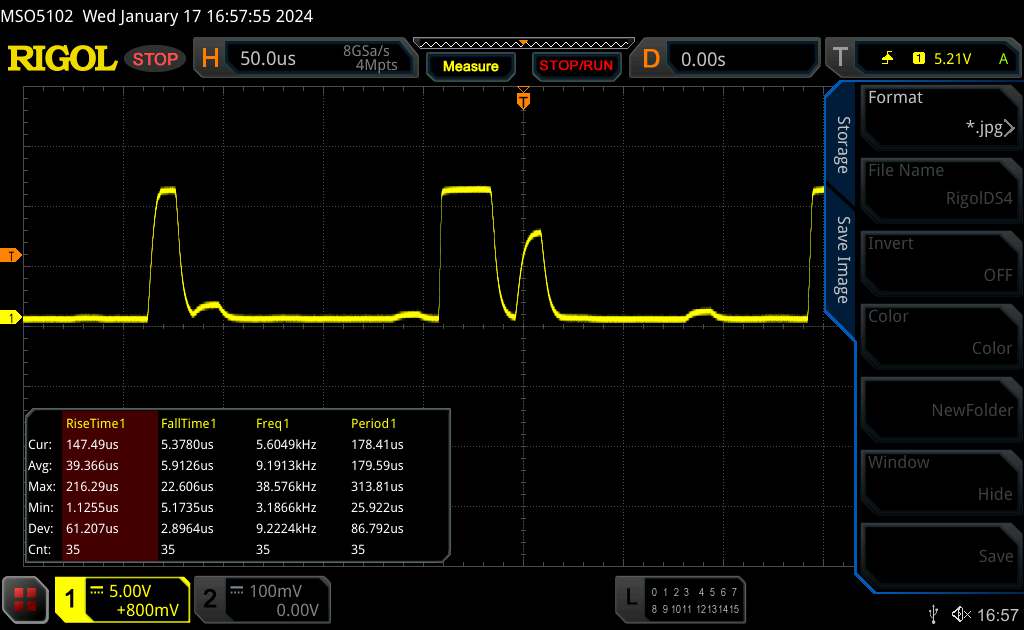Image resolution: width=1024 pixels, height=630 pixels.
Task: Select the 5.21V trigger level value
Action: tap(952, 59)
